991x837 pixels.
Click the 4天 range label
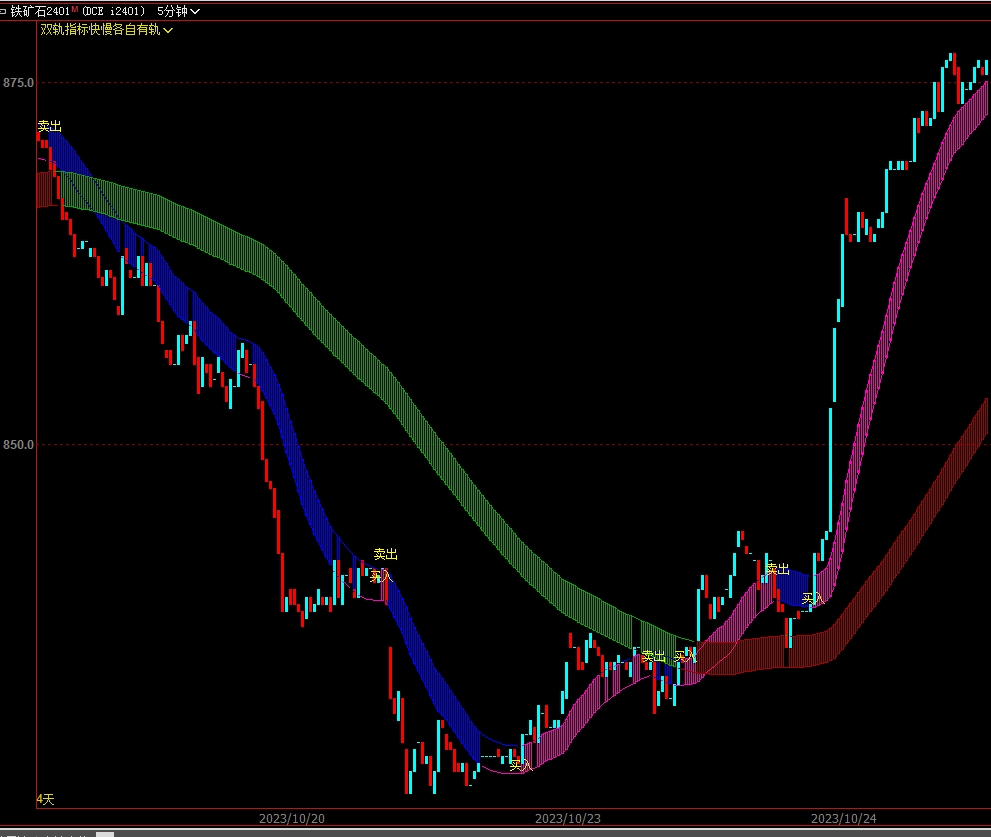coord(46,799)
